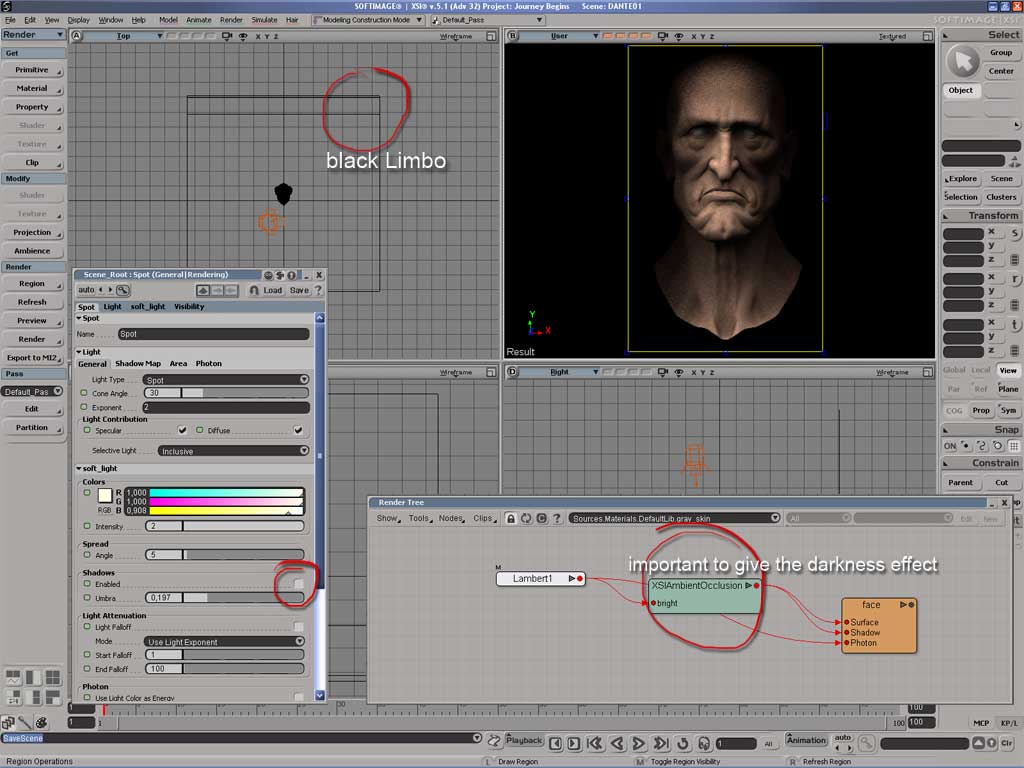Toggle the eye visibility icon in Top viewport

(x=243, y=37)
